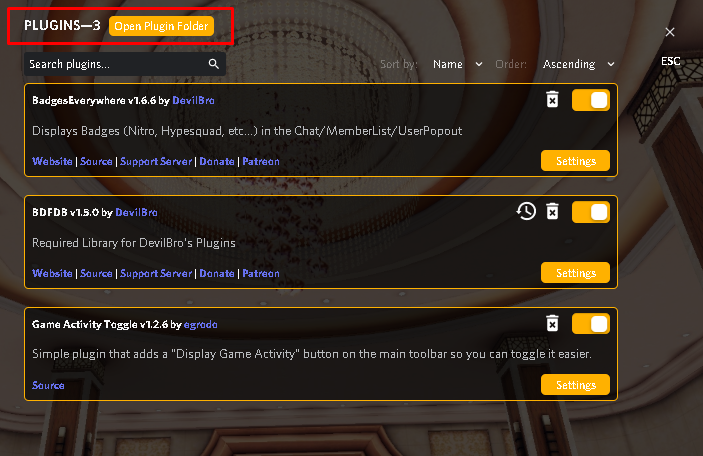Open egrodo author profile link

pos(200,324)
